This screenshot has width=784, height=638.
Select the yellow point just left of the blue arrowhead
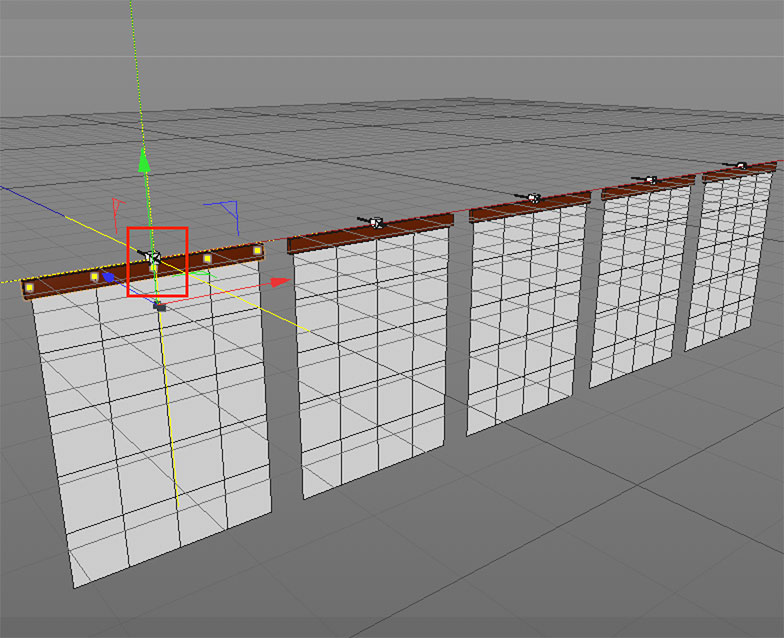[x=94, y=276]
